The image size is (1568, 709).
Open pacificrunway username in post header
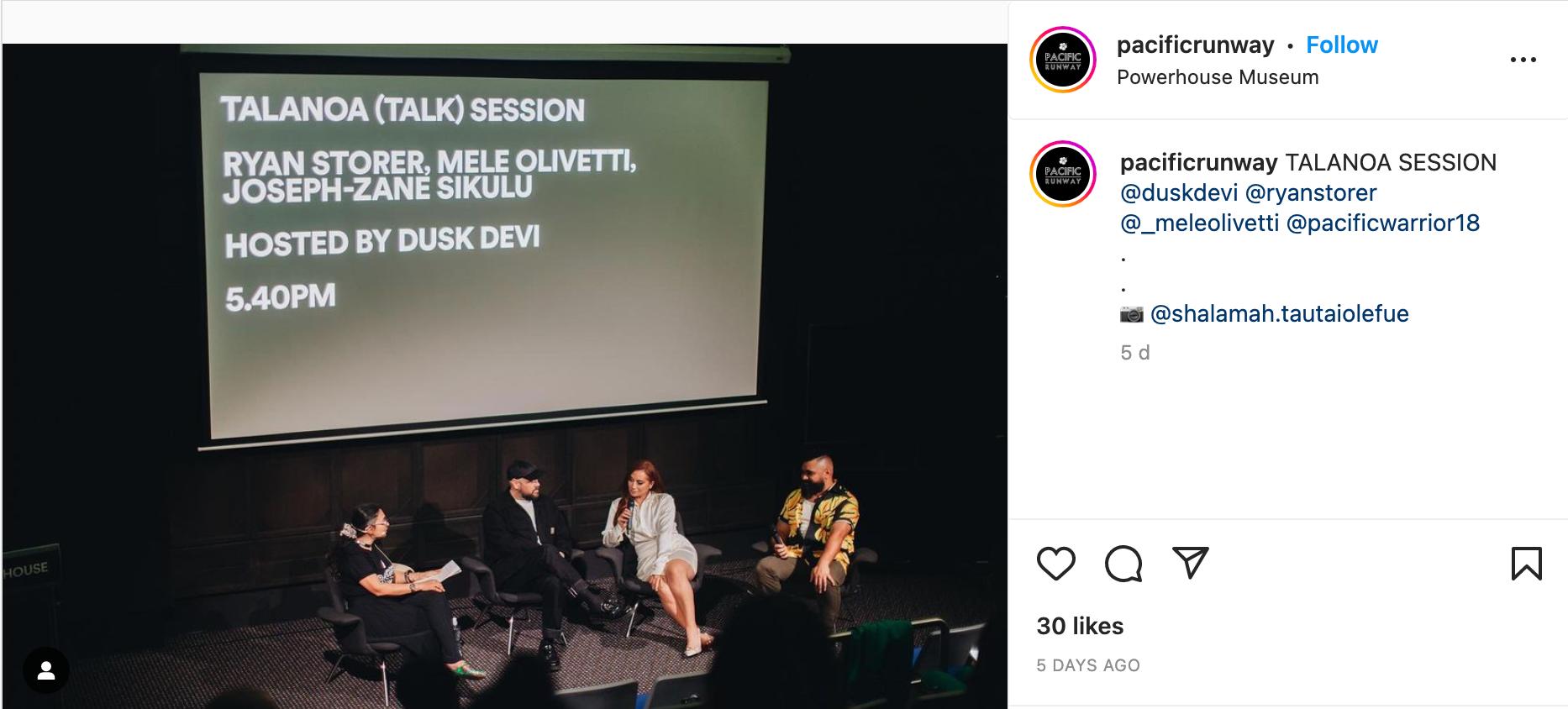coord(1195,45)
